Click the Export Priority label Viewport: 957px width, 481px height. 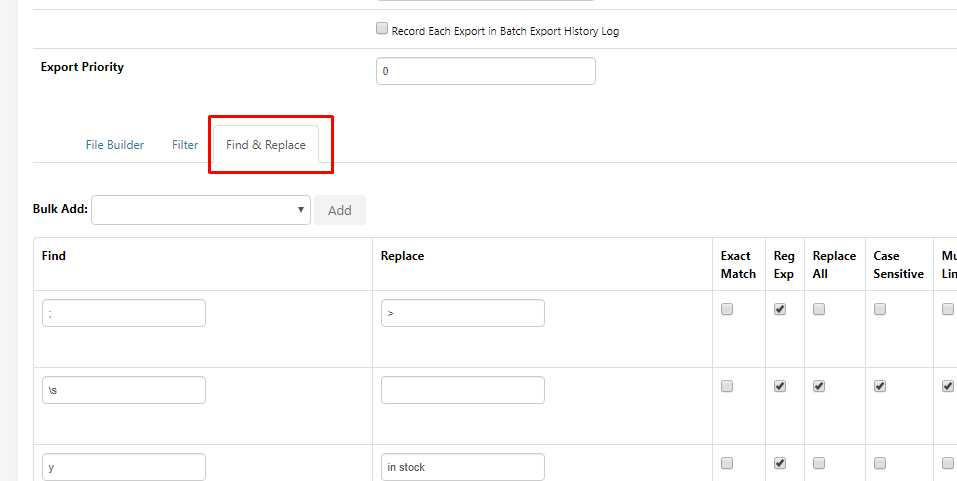click(82, 67)
